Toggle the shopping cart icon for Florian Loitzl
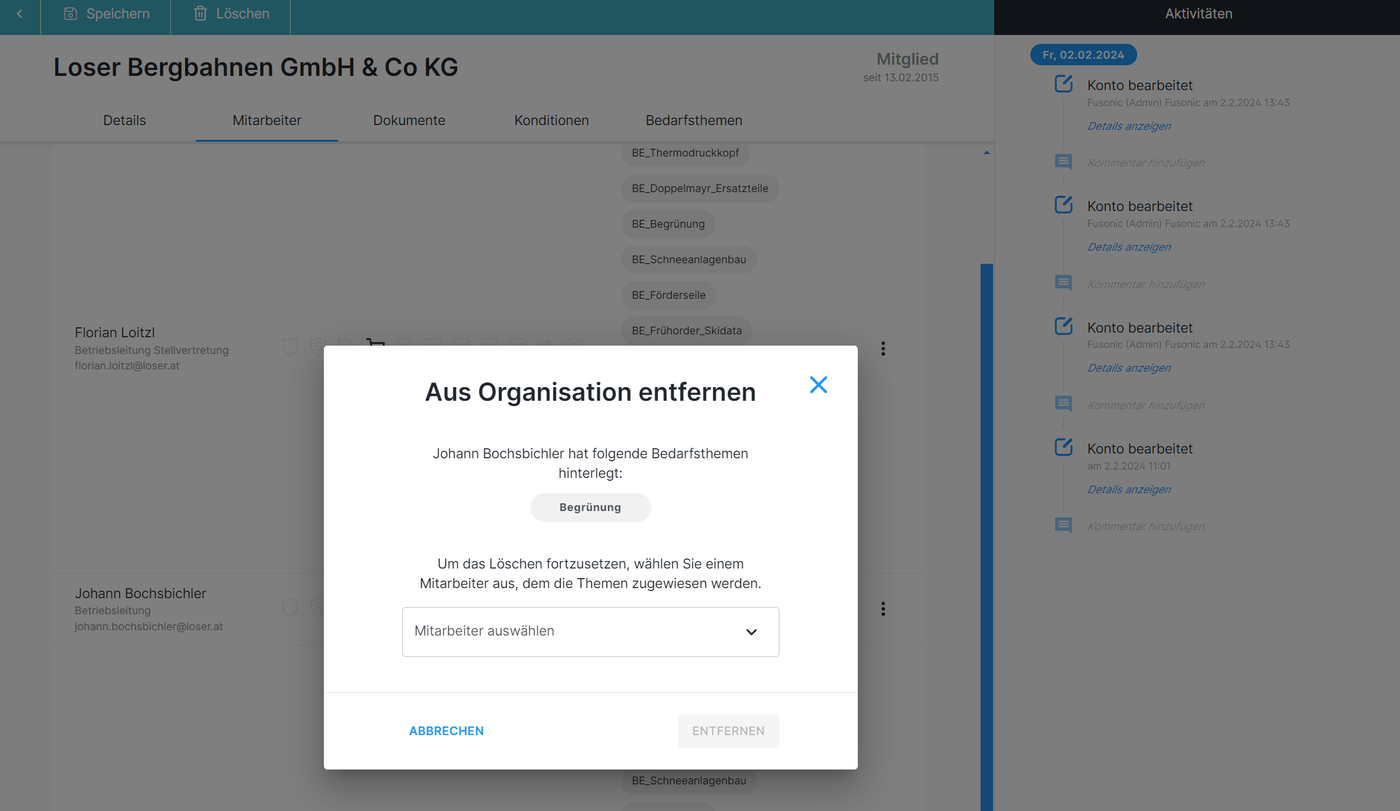 coord(375,345)
